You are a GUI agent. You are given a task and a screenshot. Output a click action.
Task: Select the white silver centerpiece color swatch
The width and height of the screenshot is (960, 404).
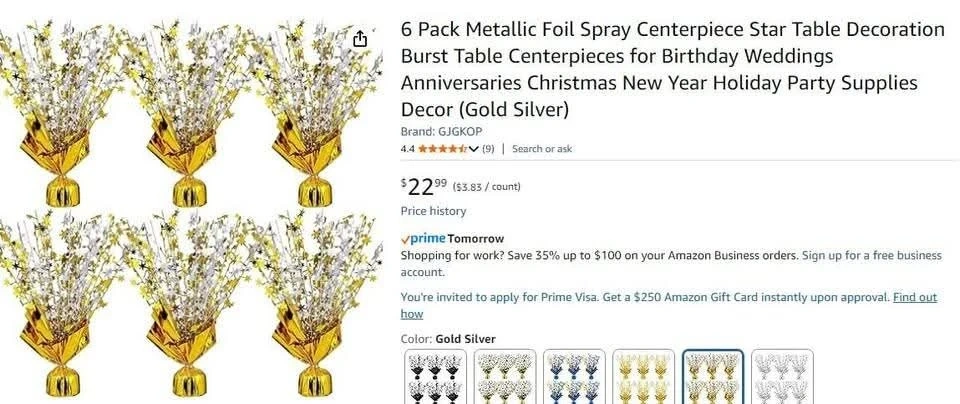pos(781,376)
